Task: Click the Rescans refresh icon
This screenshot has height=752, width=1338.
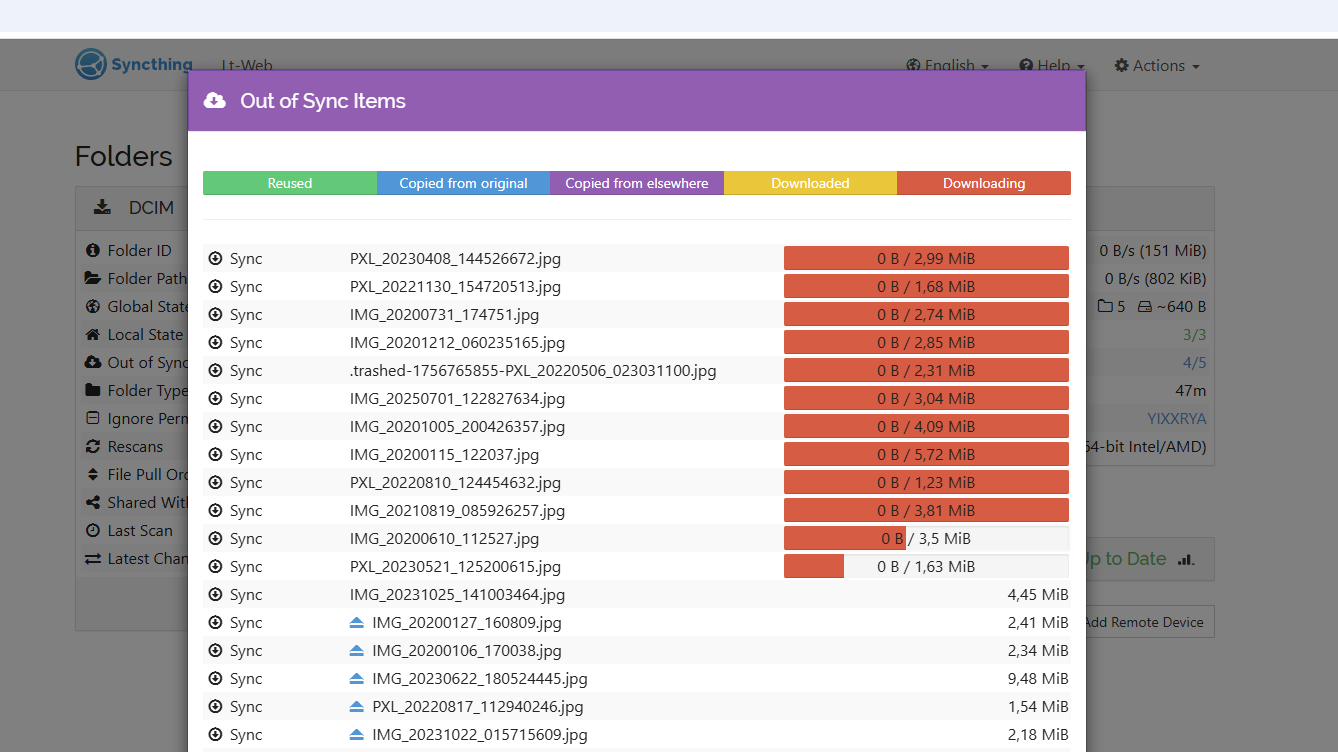Action: point(93,447)
